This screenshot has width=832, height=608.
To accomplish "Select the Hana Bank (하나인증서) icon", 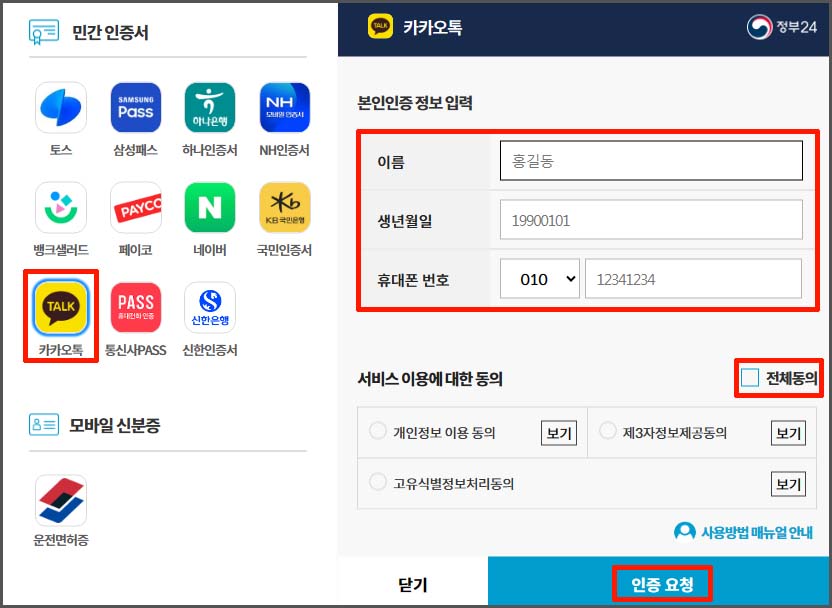I will pos(210,108).
